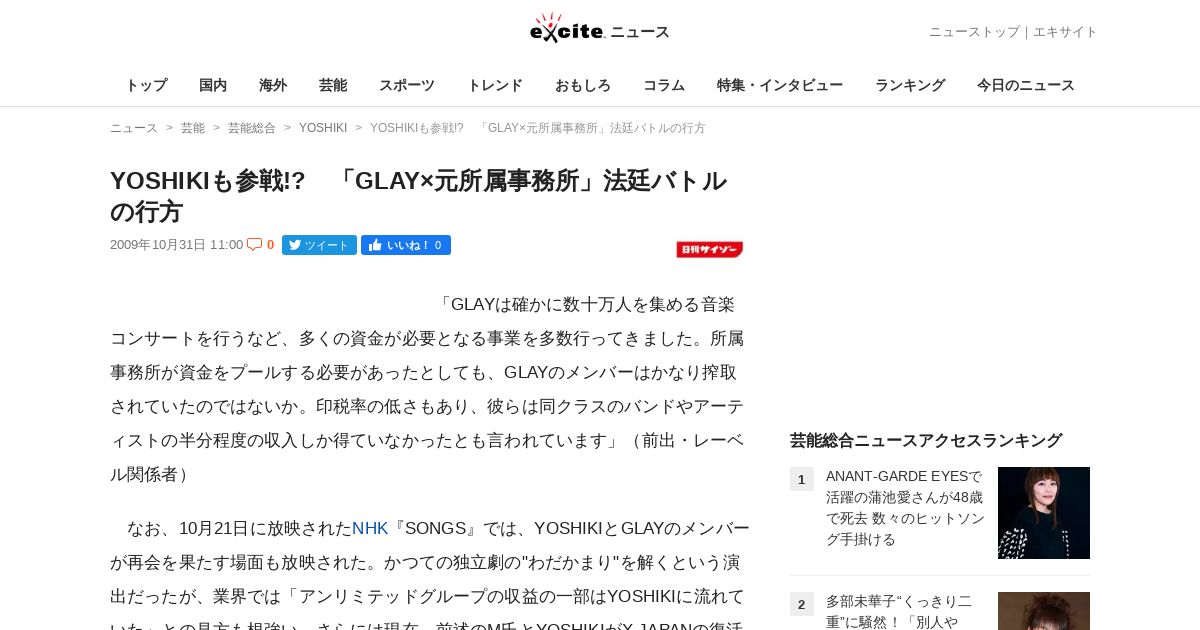The image size is (1200, 630).
Task: Open the 芸能 nav item
Action: pos(333,85)
